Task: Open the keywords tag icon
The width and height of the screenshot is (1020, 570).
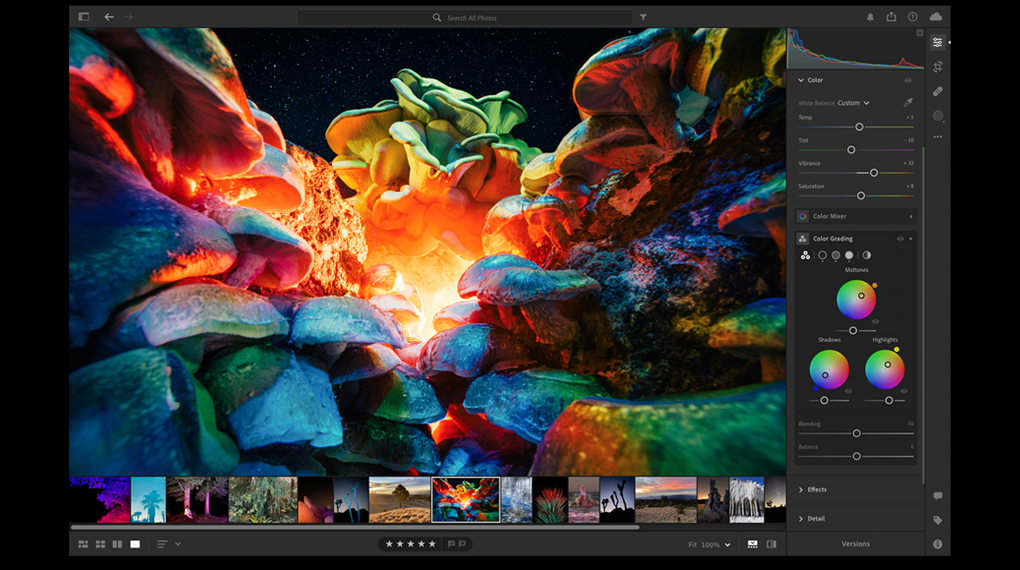Action: point(937,520)
